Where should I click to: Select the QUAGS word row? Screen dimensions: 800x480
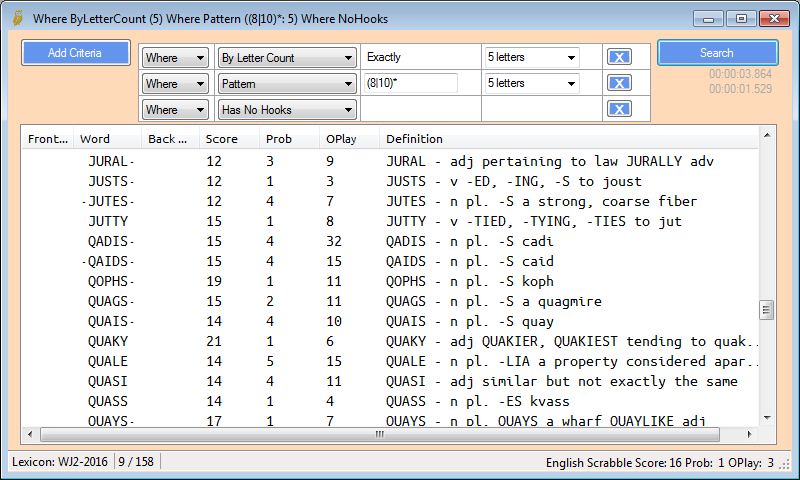click(x=390, y=301)
